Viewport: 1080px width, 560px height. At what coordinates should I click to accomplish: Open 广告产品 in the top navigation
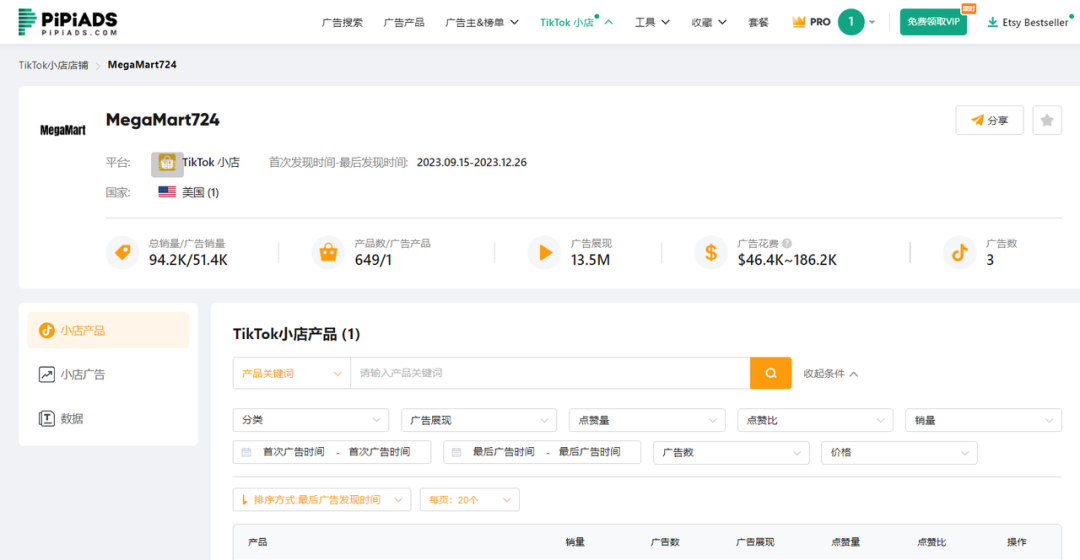click(404, 23)
